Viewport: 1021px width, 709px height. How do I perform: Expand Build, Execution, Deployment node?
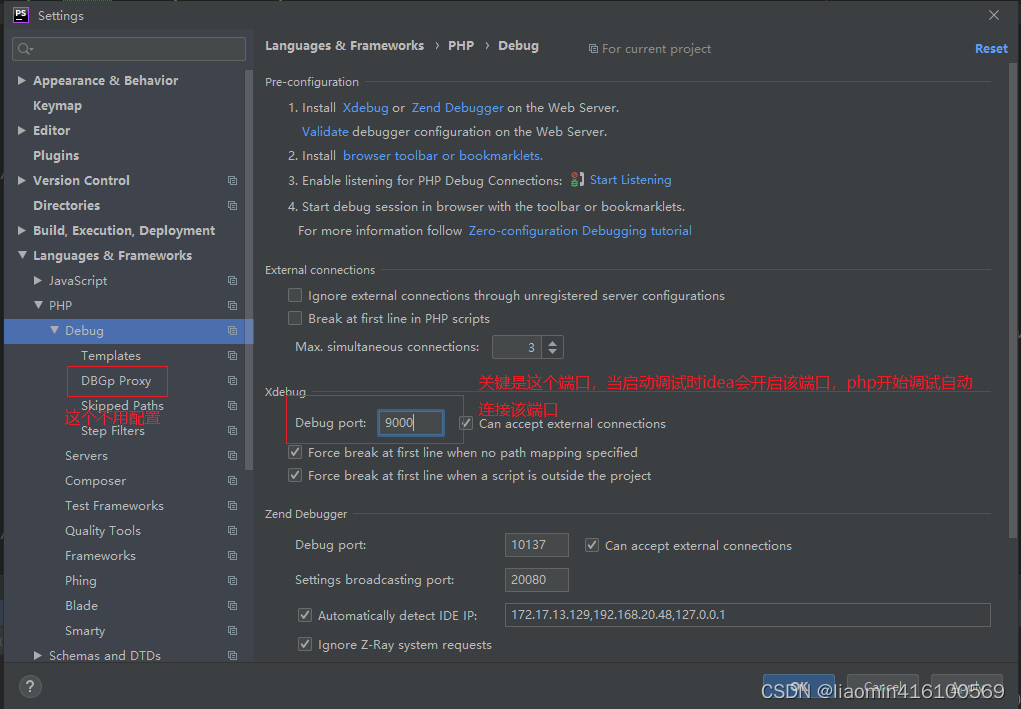pos(21,230)
